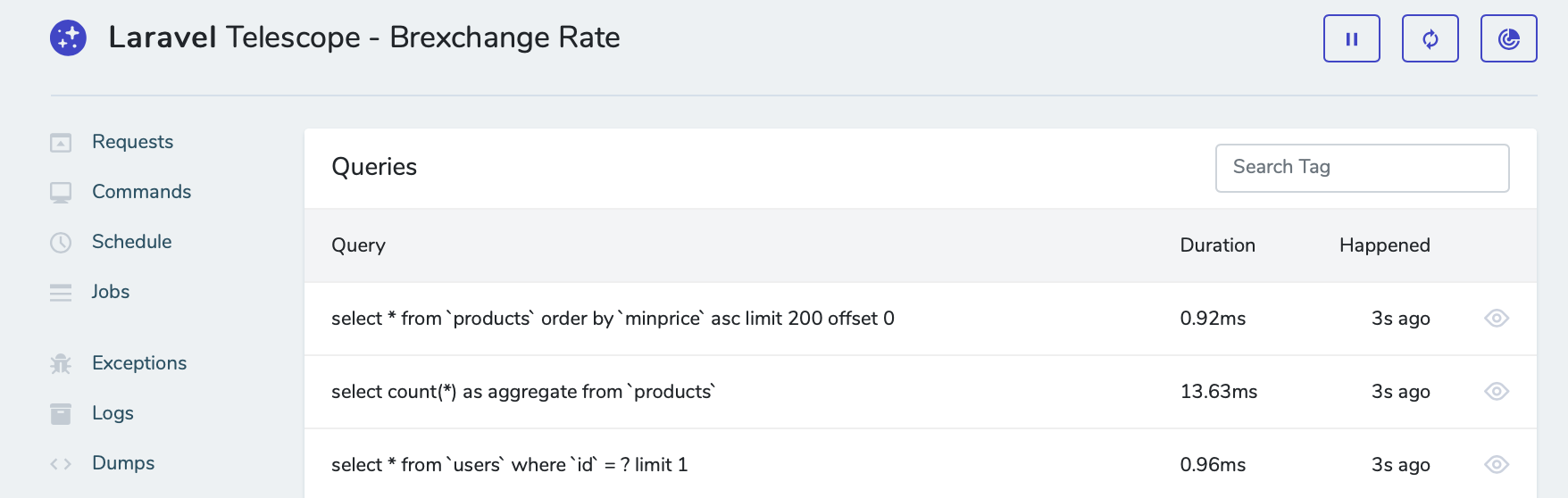Click the auto-refresh entries icon
1568x498 pixels.
pyautogui.click(x=1430, y=38)
